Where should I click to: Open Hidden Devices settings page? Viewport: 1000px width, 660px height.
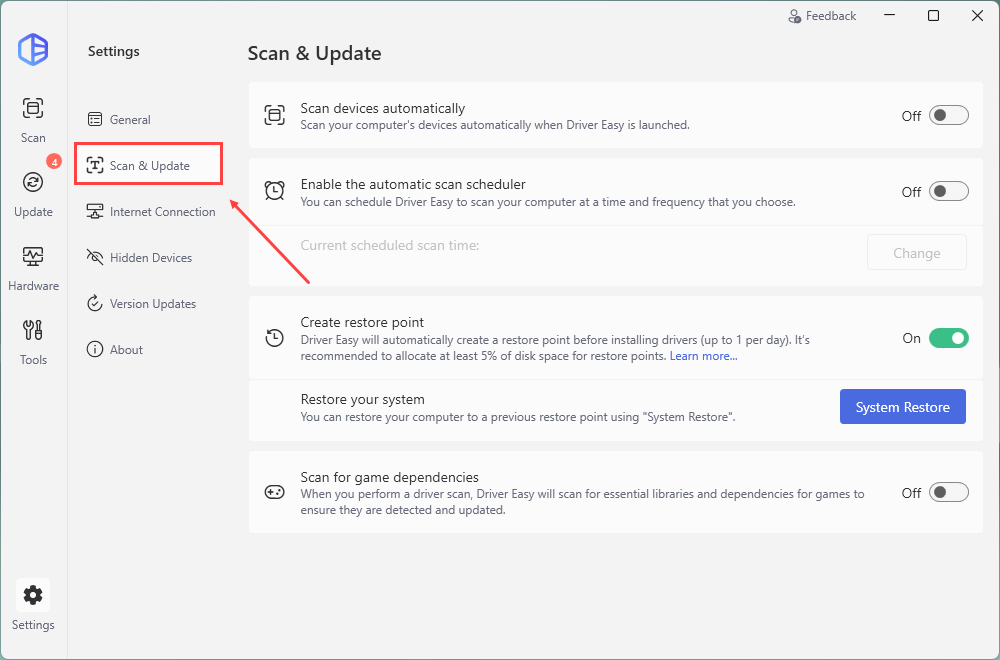click(150, 258)
